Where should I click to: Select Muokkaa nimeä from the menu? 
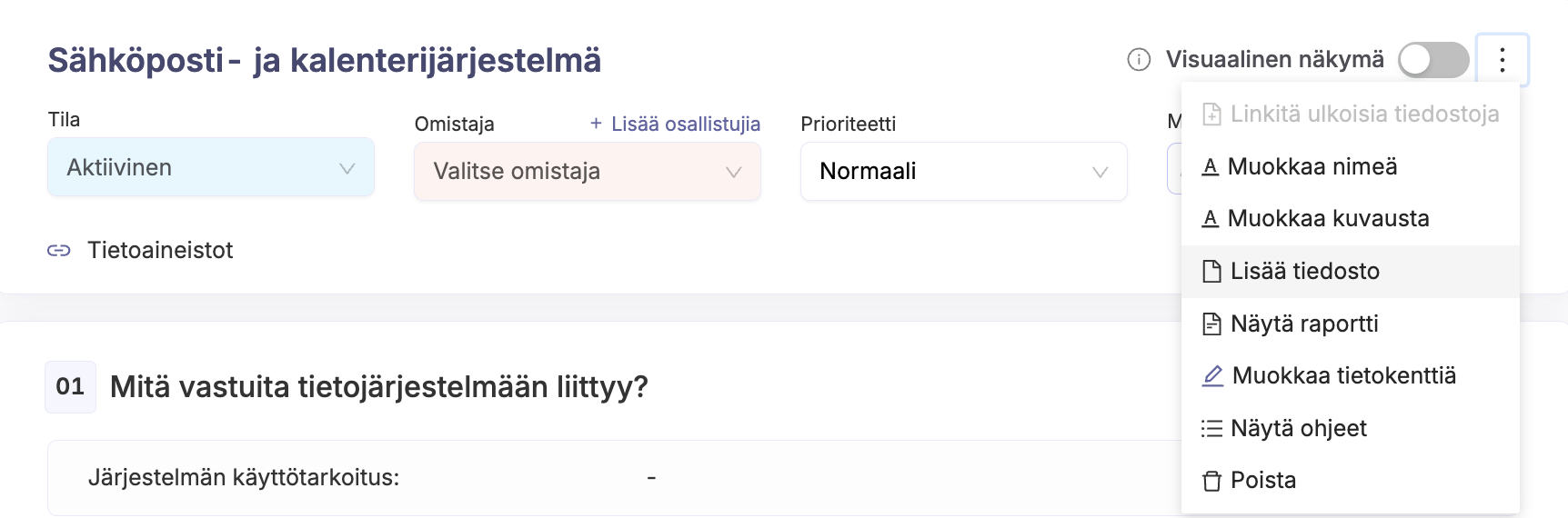click(1312, 167)
